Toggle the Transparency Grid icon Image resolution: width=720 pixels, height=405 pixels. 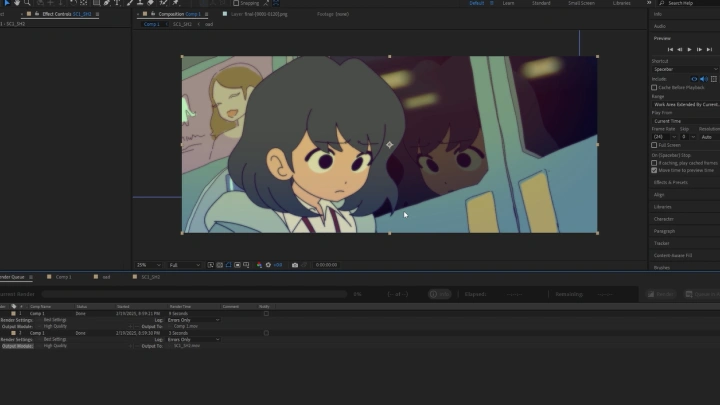[x=219, y=265]
